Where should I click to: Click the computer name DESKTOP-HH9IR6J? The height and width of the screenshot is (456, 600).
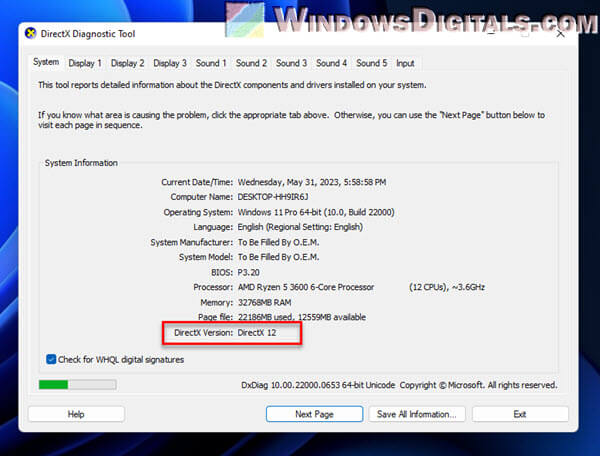click(x=273, y=197)
